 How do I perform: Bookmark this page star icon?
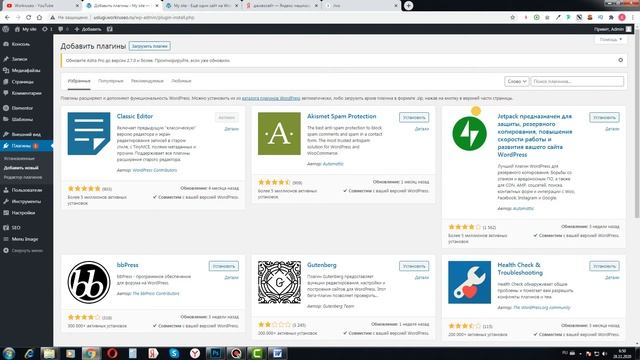point(513,18)
